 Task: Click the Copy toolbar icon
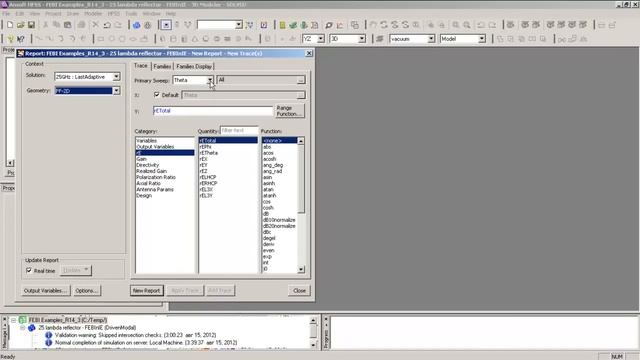point(56,25)
